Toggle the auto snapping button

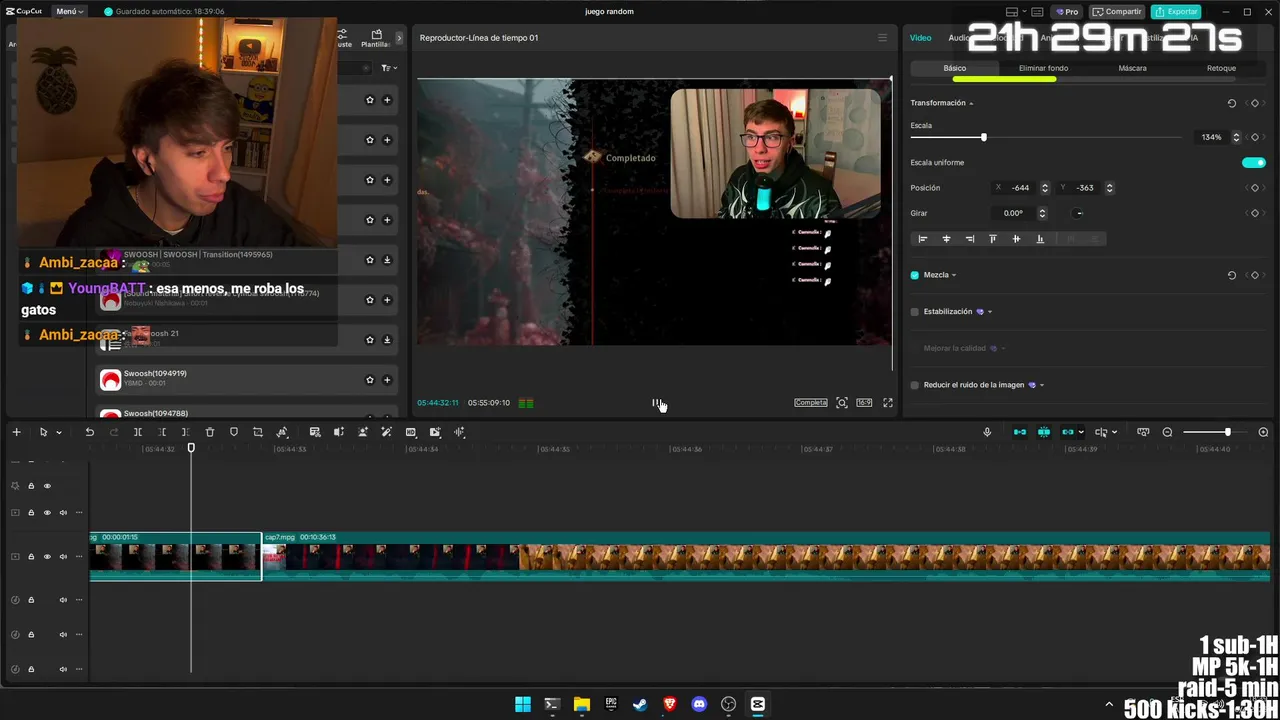click(x=1044, y=432)
